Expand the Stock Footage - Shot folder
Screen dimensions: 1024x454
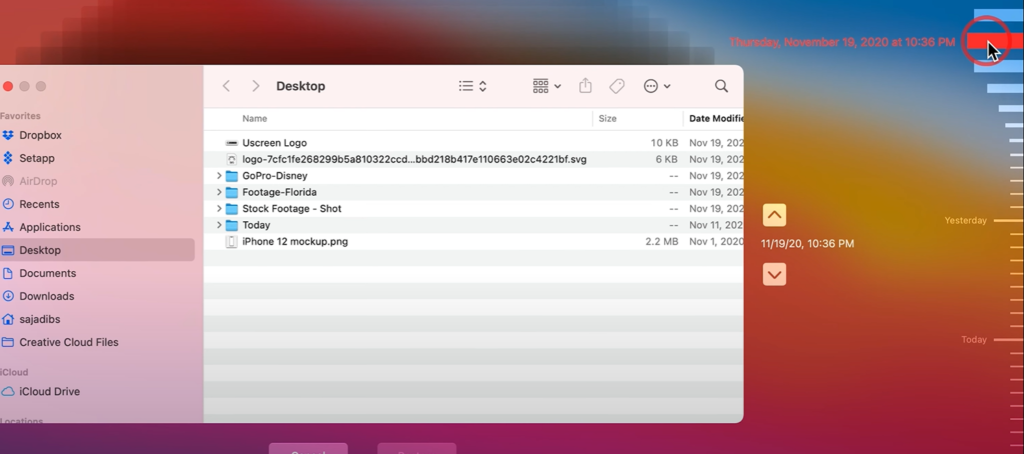coord(219,208)
